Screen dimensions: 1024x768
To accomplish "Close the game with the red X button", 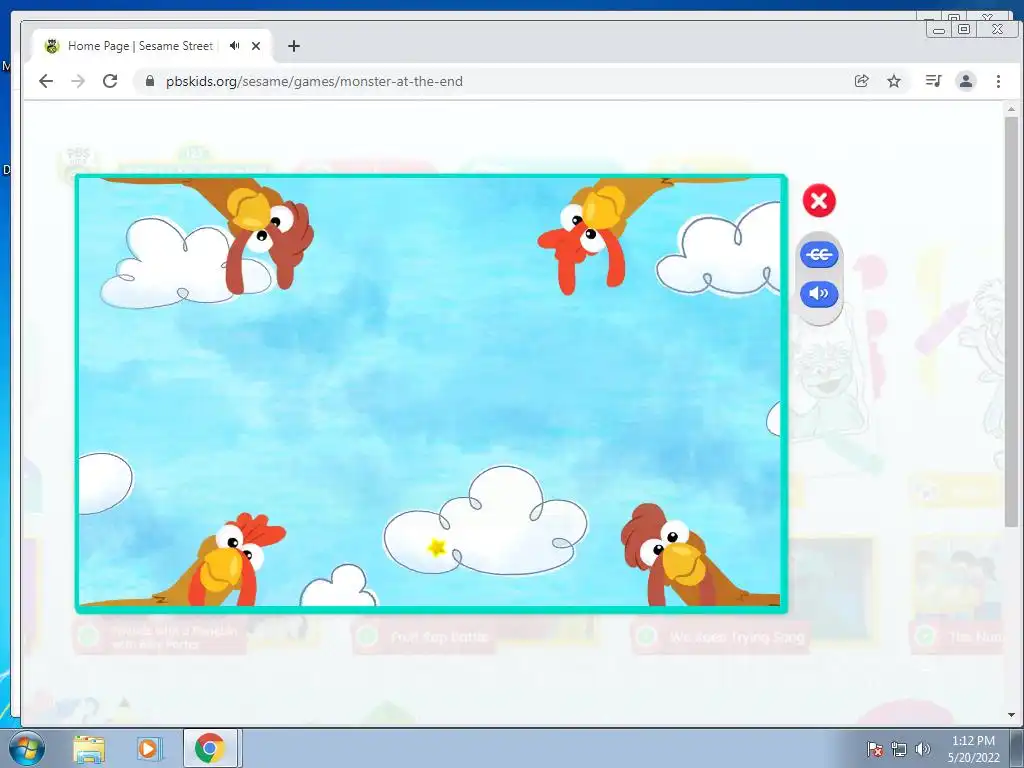I will click(819, 200).
